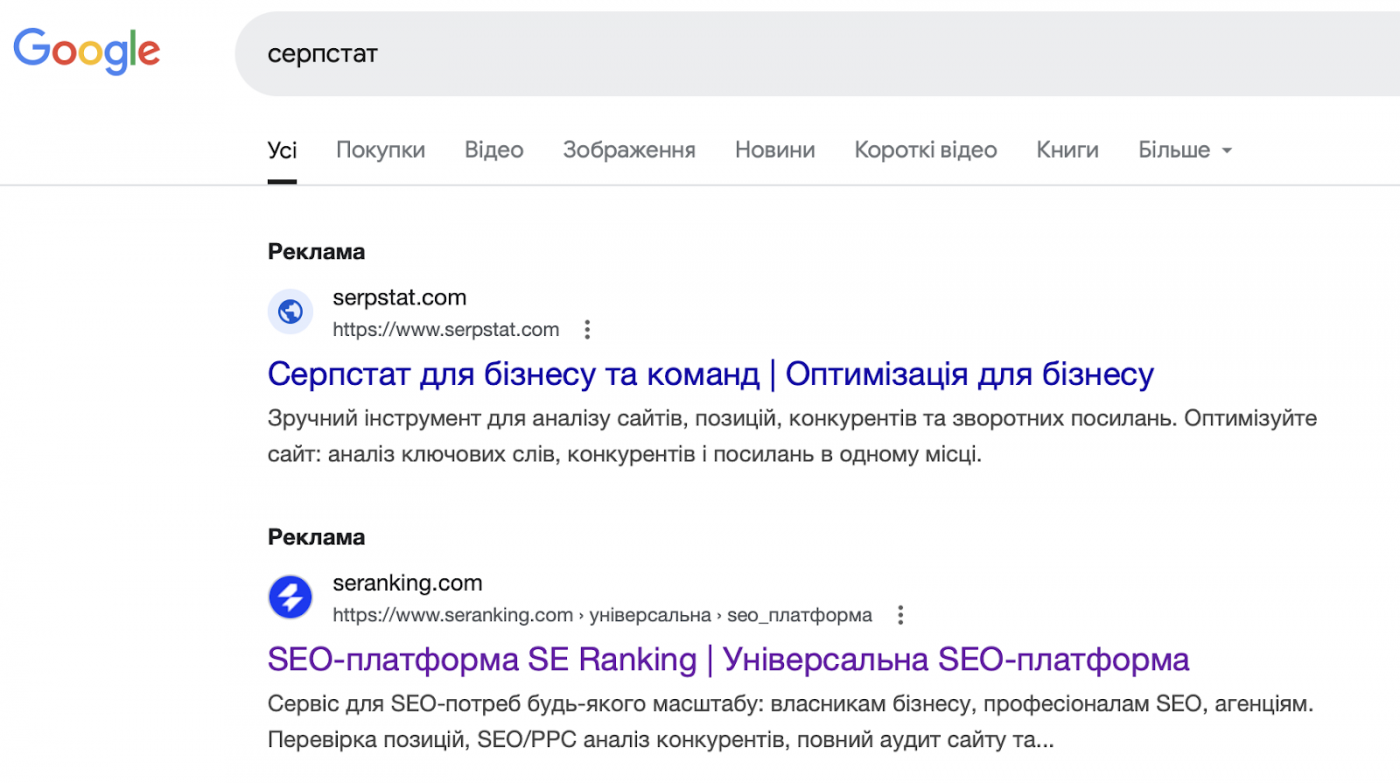The image size is (1400, 783).
Task: Click the search box containing серпстат
Action: click(x=817, y=54)
